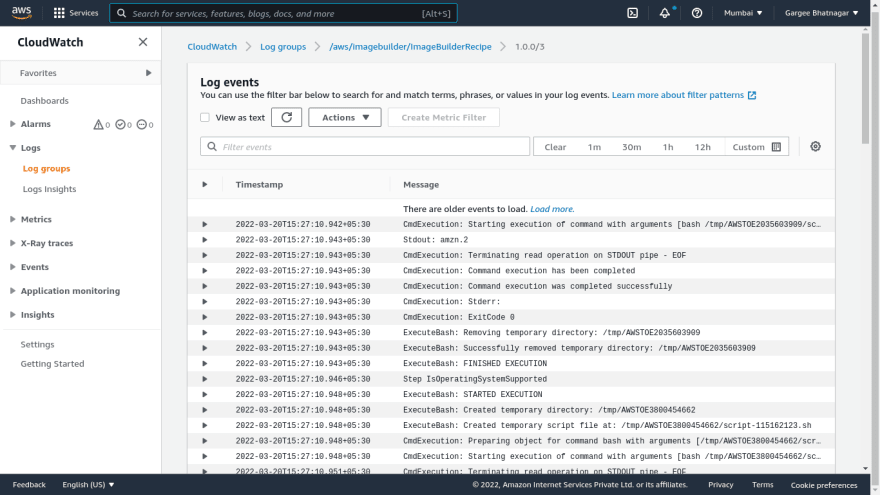Screen dimensions: 880x495
Task: Click the Custom time range calendar icon
Action: click(776, 147)
